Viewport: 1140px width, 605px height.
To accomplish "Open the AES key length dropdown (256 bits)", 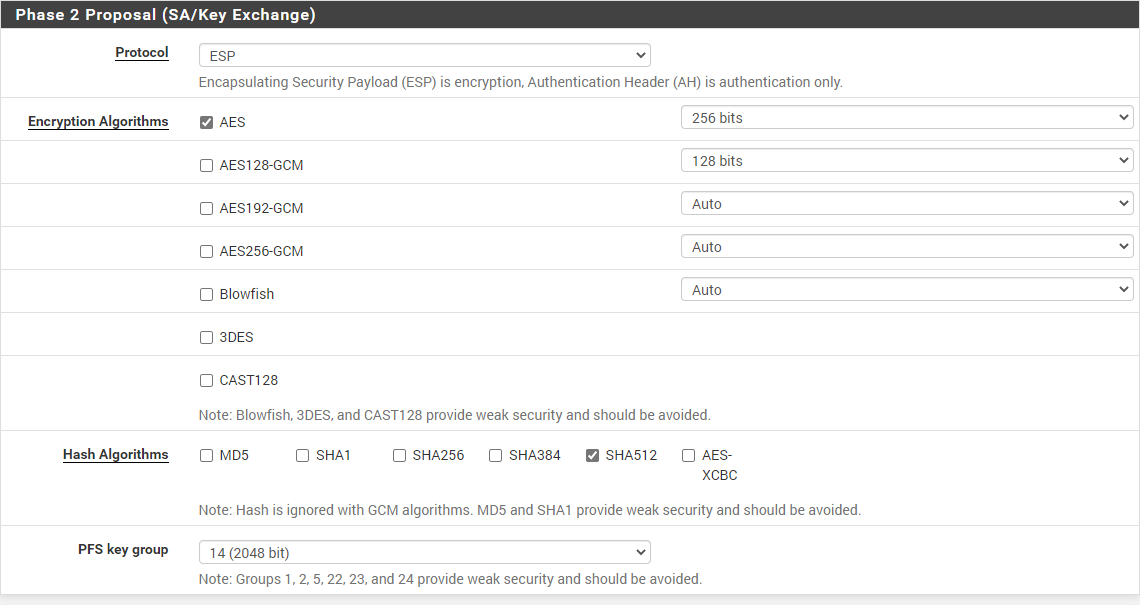I will 906,118.
